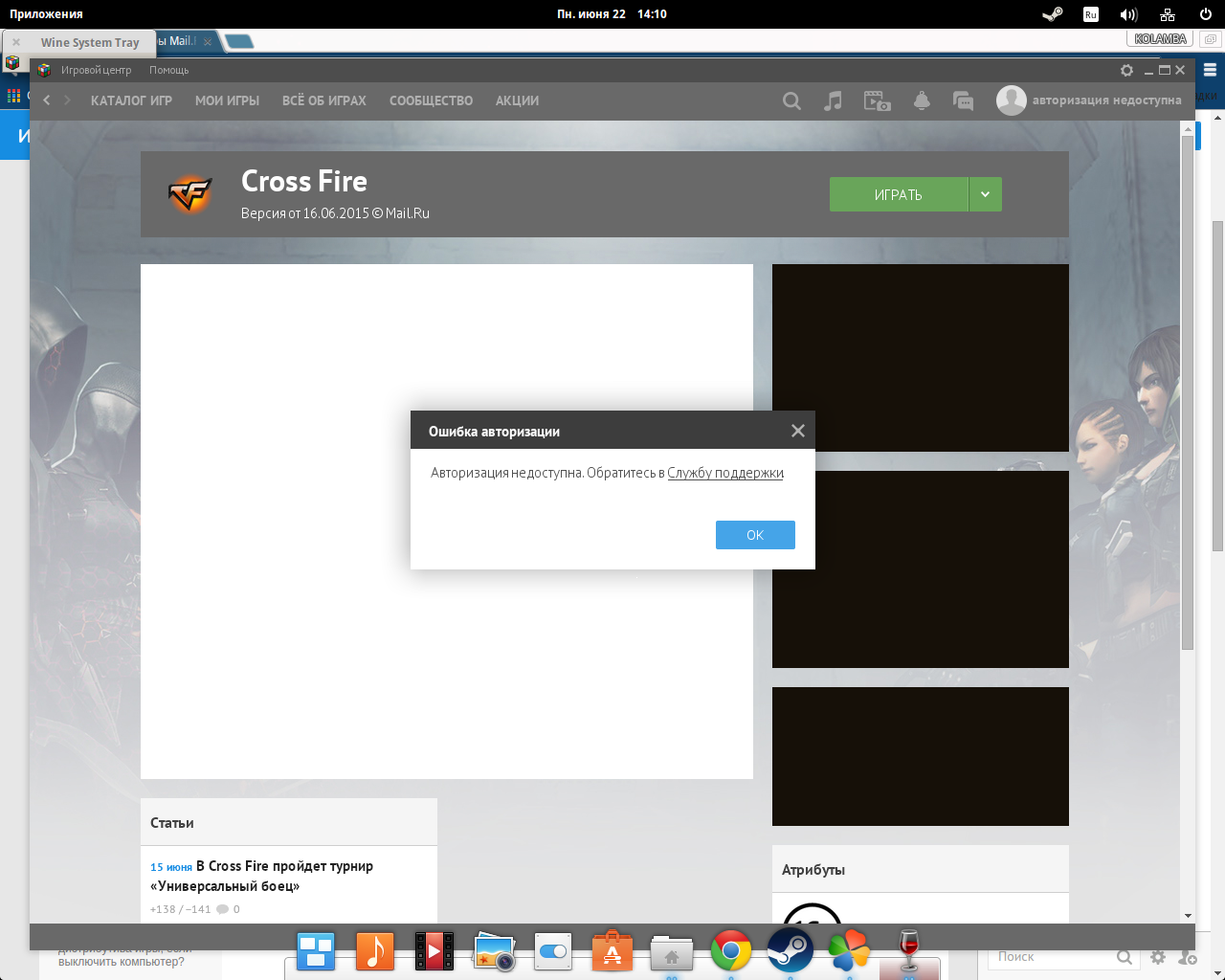Viewport: 1225px width, 980px height.
Task: Open the power menu icon
Action: [x=1206, y=14]
